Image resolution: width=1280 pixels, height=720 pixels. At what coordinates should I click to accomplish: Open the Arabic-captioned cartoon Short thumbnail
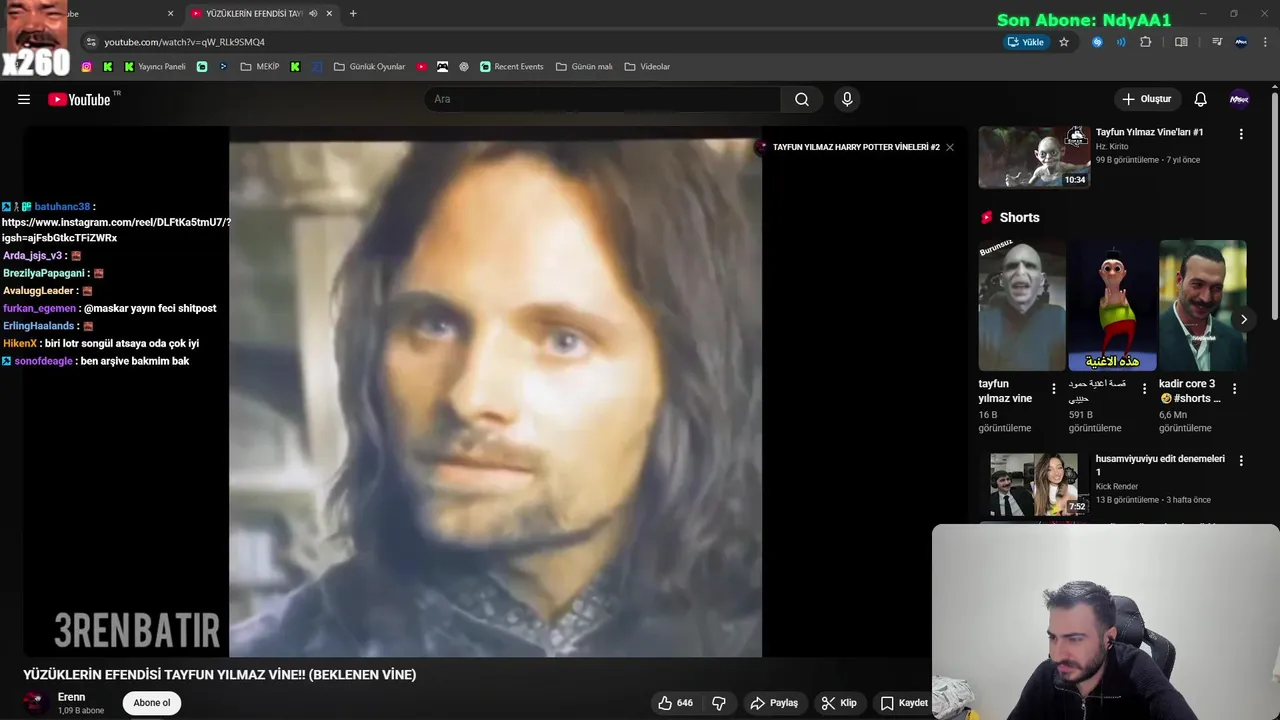click(x=1112, y=305)
